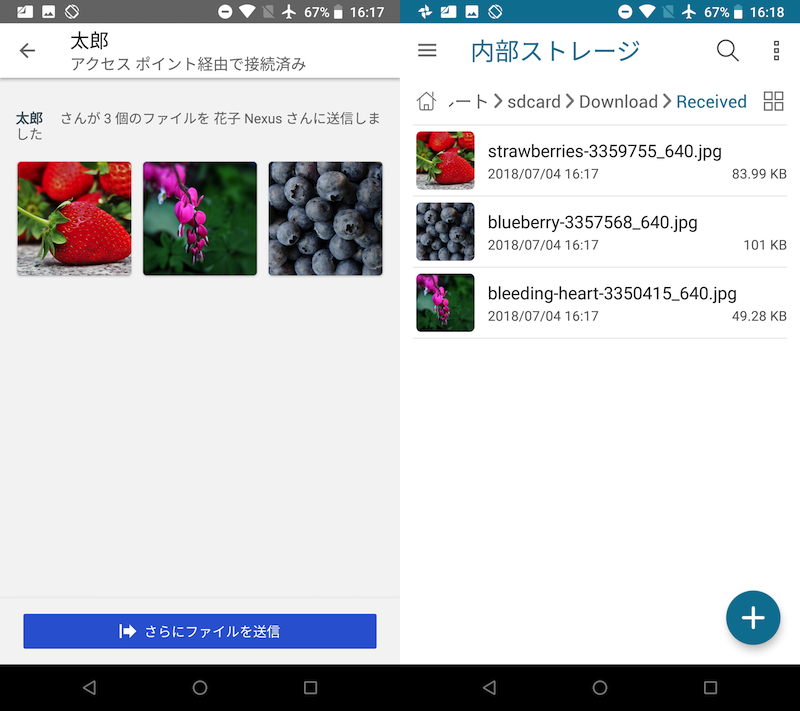
Task: Open the blueberry thumbnail in sent files
Action: click(x=326, y=218)
